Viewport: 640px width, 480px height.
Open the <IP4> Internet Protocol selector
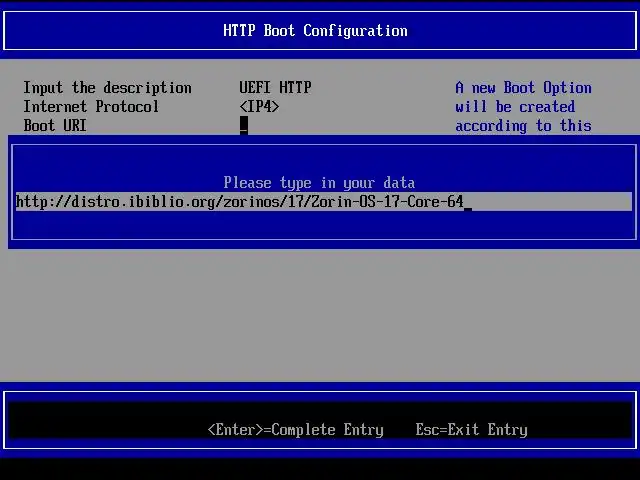tap(259, 107)
